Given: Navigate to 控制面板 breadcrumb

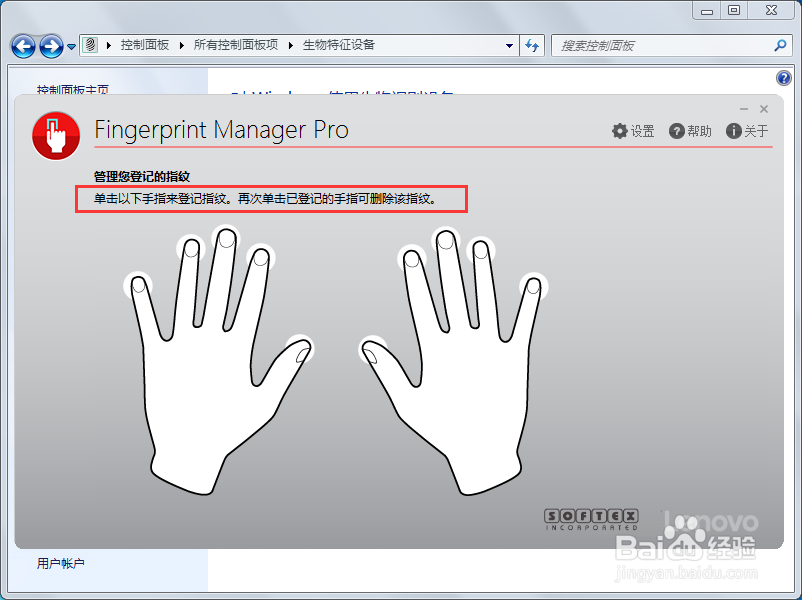Looking at the screenshot, I should [145, 45].
